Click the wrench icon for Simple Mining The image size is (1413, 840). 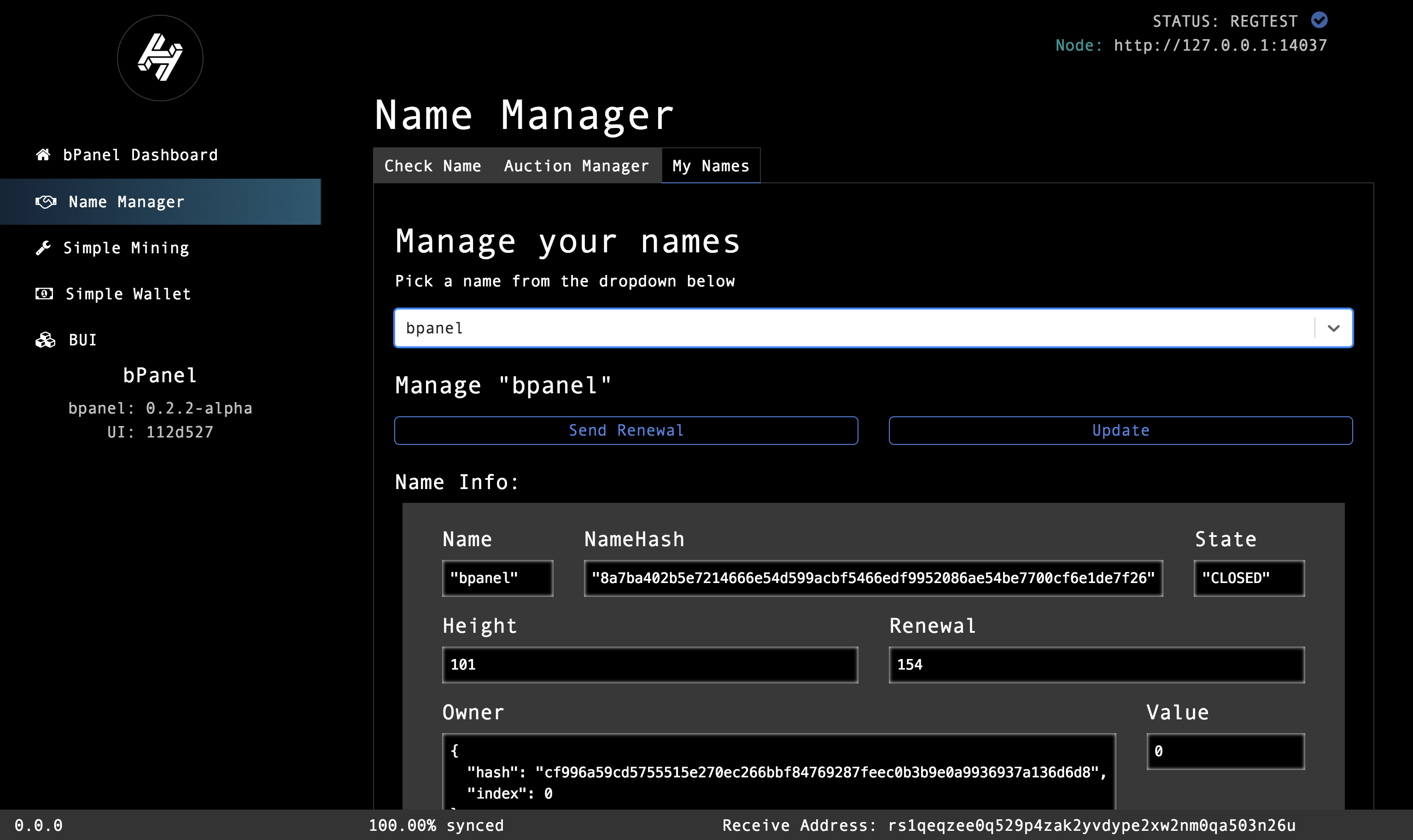click(x=43, y=248)
